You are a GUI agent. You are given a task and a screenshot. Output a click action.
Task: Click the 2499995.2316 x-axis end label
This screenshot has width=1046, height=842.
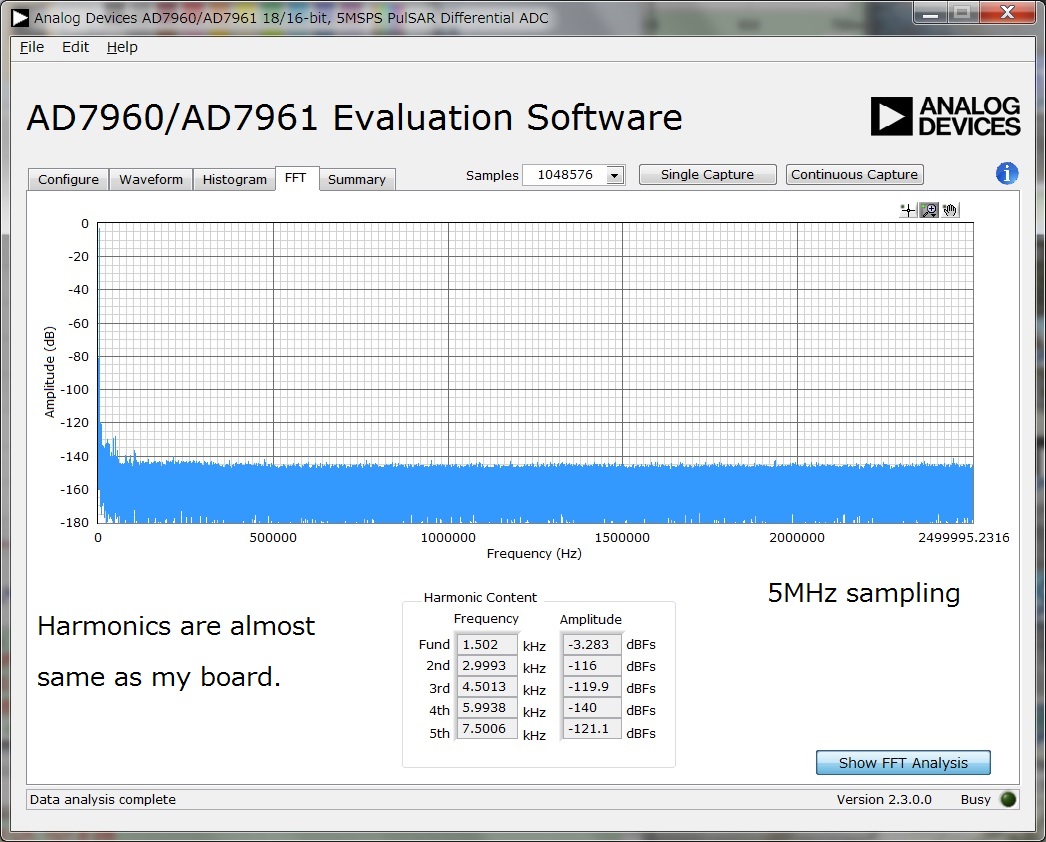tap(963, 538)
